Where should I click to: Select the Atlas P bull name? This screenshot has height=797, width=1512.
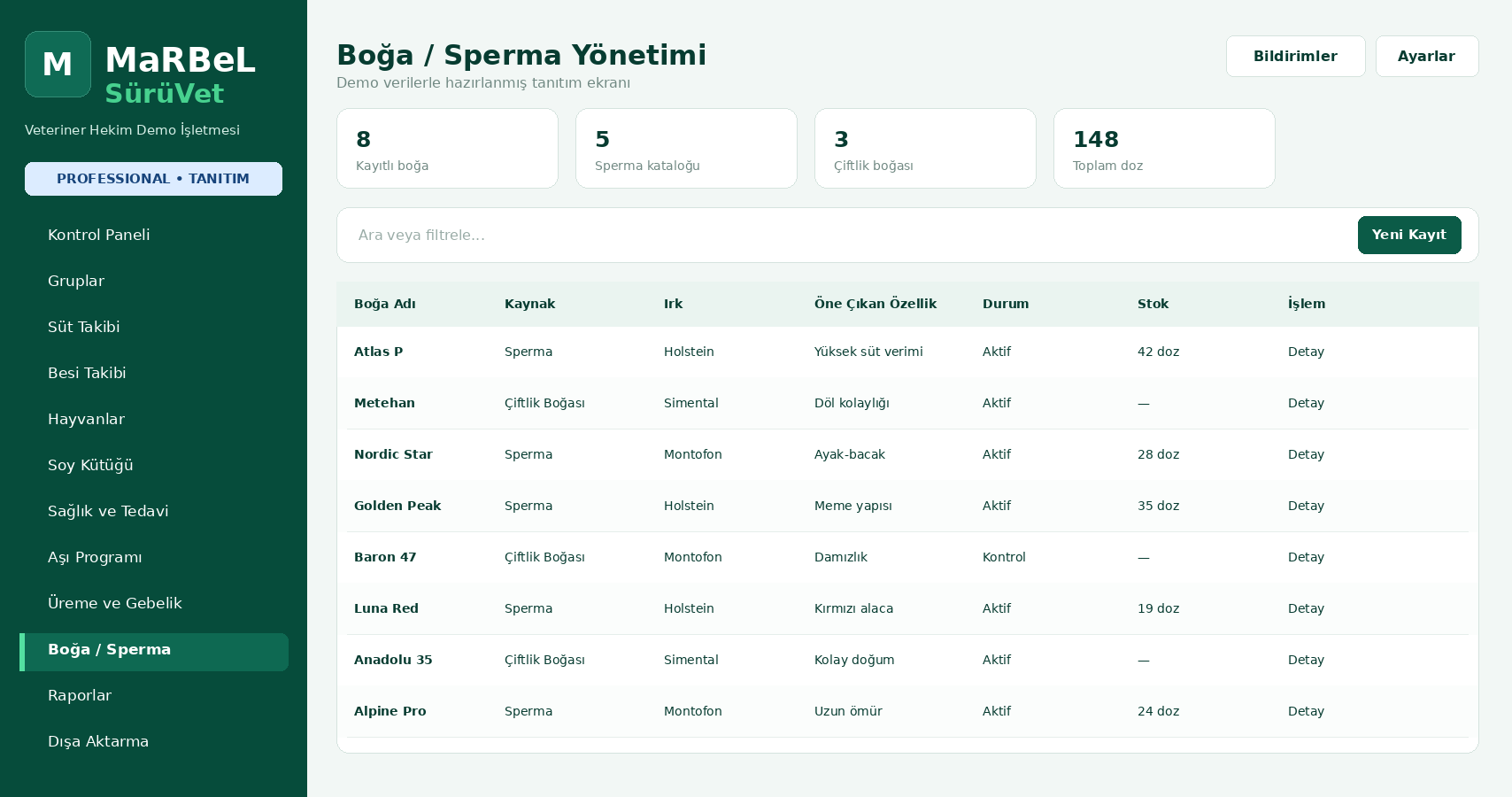coord(378,352)
